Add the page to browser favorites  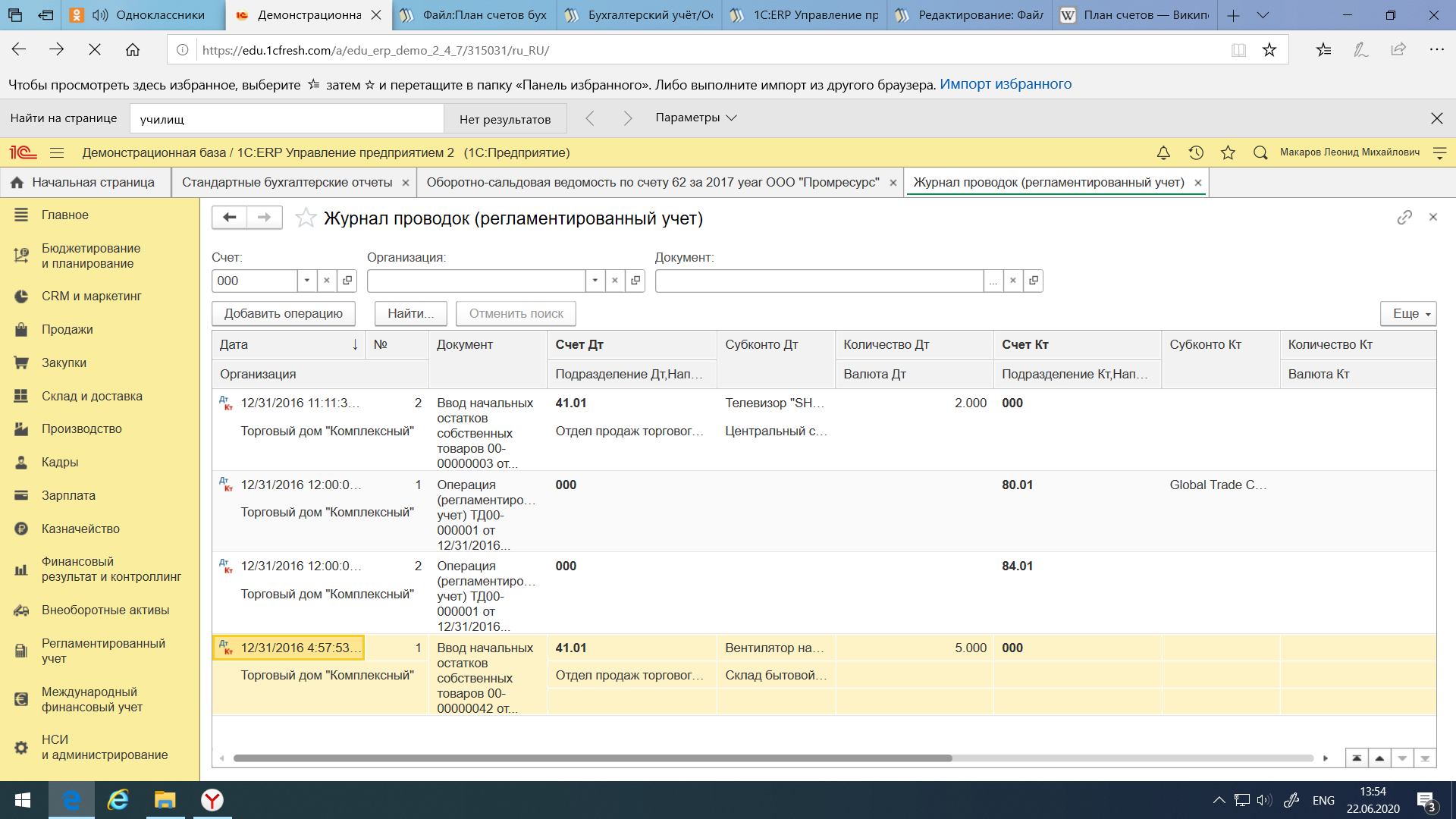1269,50
